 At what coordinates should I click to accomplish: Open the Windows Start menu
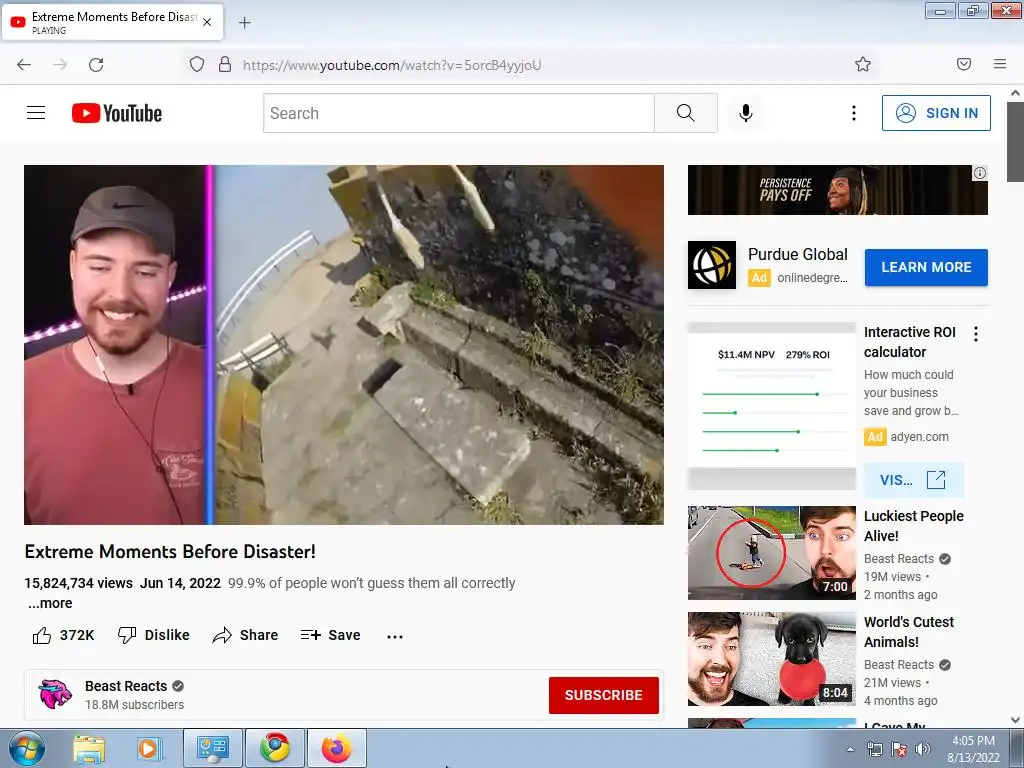pyautogui.click(x=26, y=748)
